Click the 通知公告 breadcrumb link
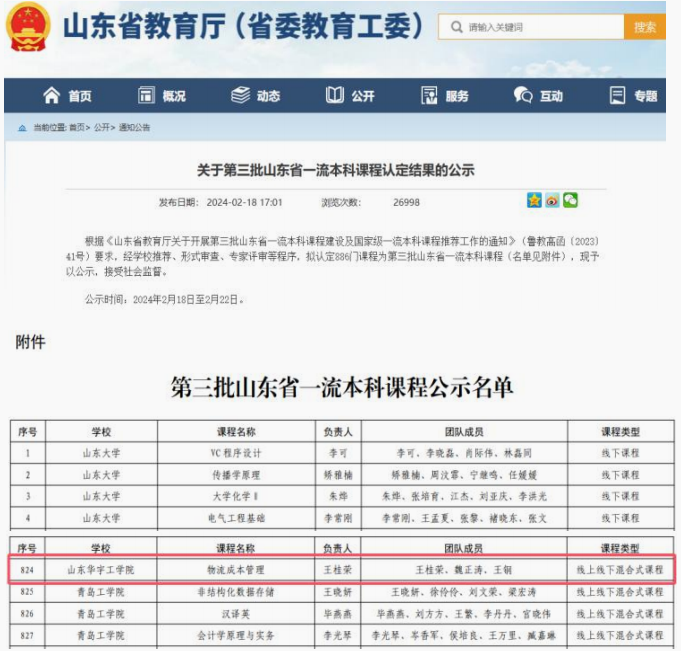 (x=134, y=128)
